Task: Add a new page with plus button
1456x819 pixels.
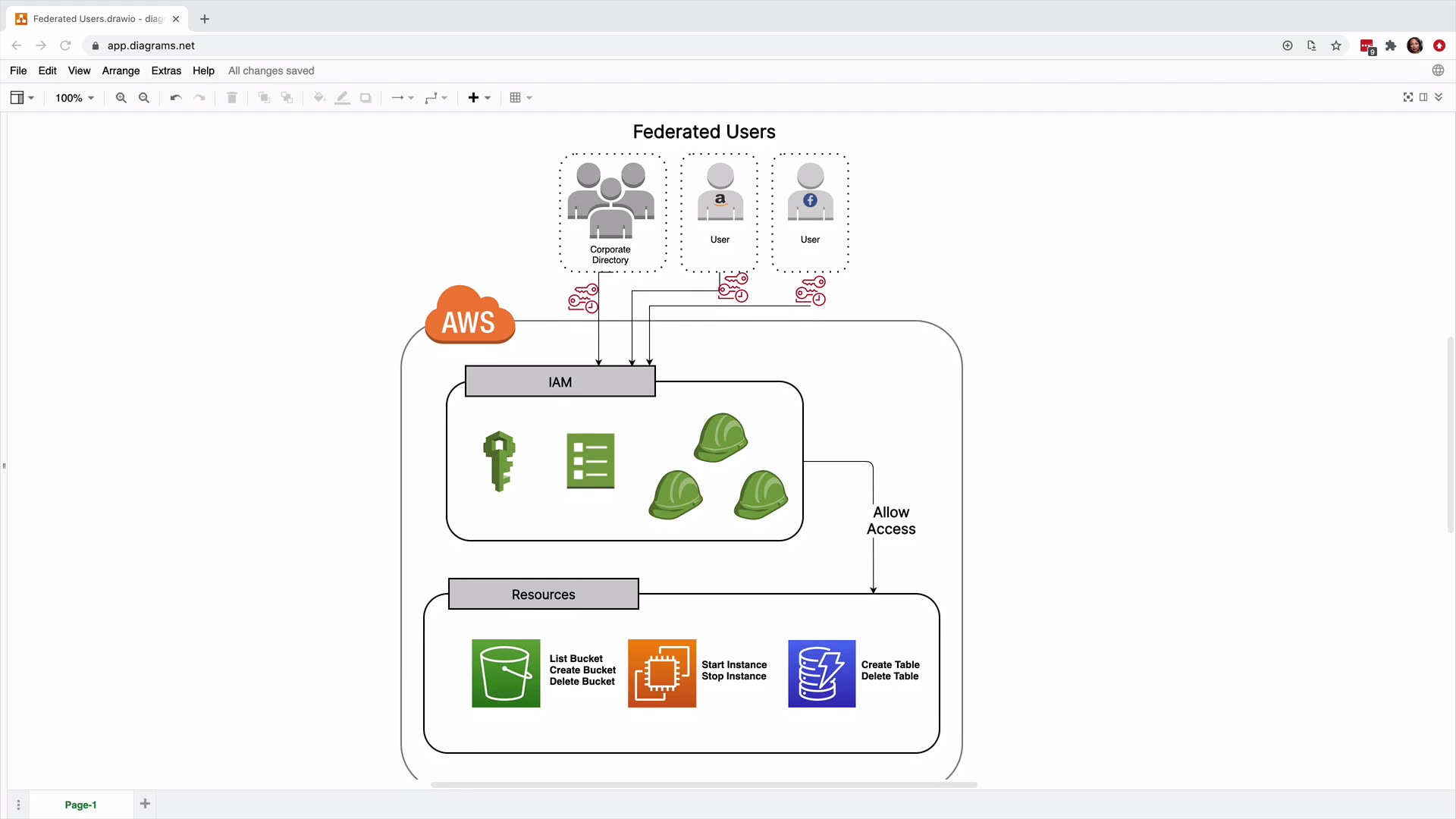Action: pos(145,804)
